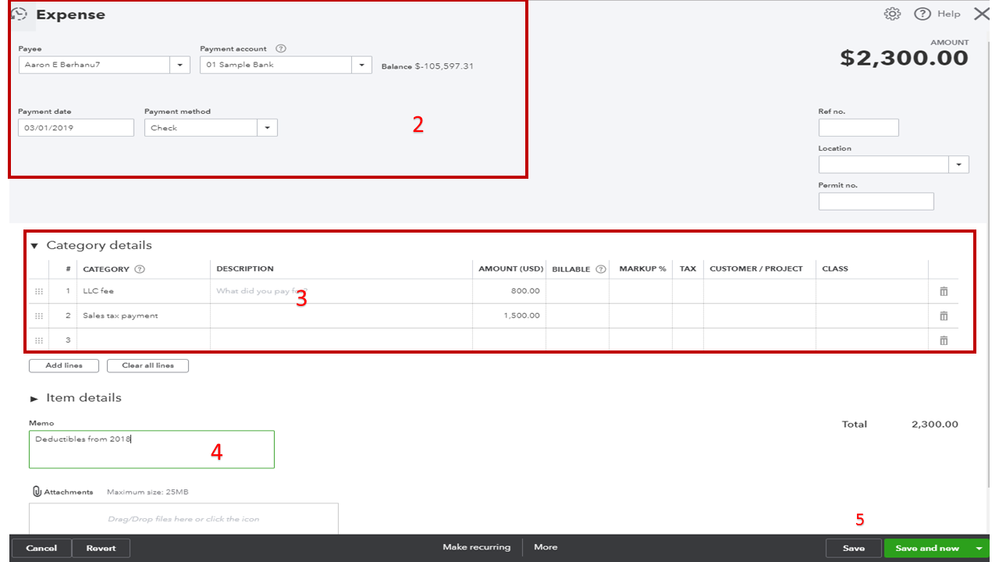Click the LLC fee category cell
Image resolution: width=999 pixels, height=562 pixels.
(143, 291)
